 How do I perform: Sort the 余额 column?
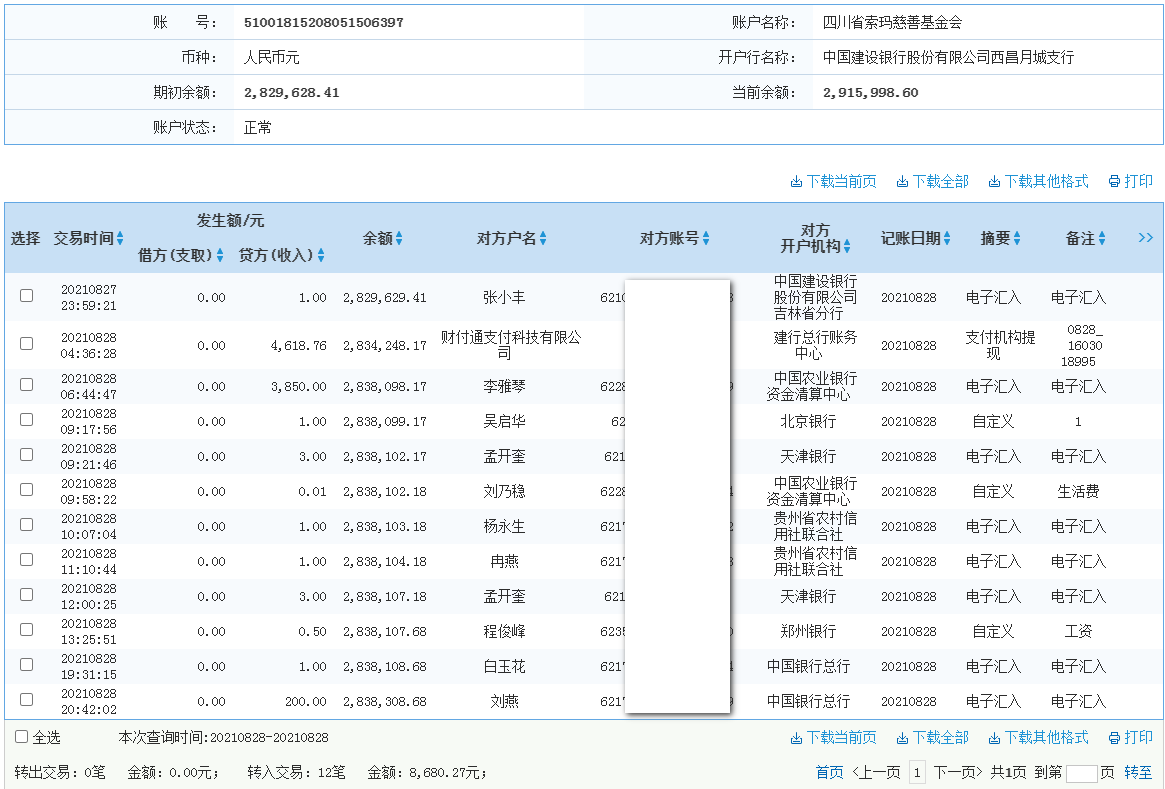tap(401, 238)
